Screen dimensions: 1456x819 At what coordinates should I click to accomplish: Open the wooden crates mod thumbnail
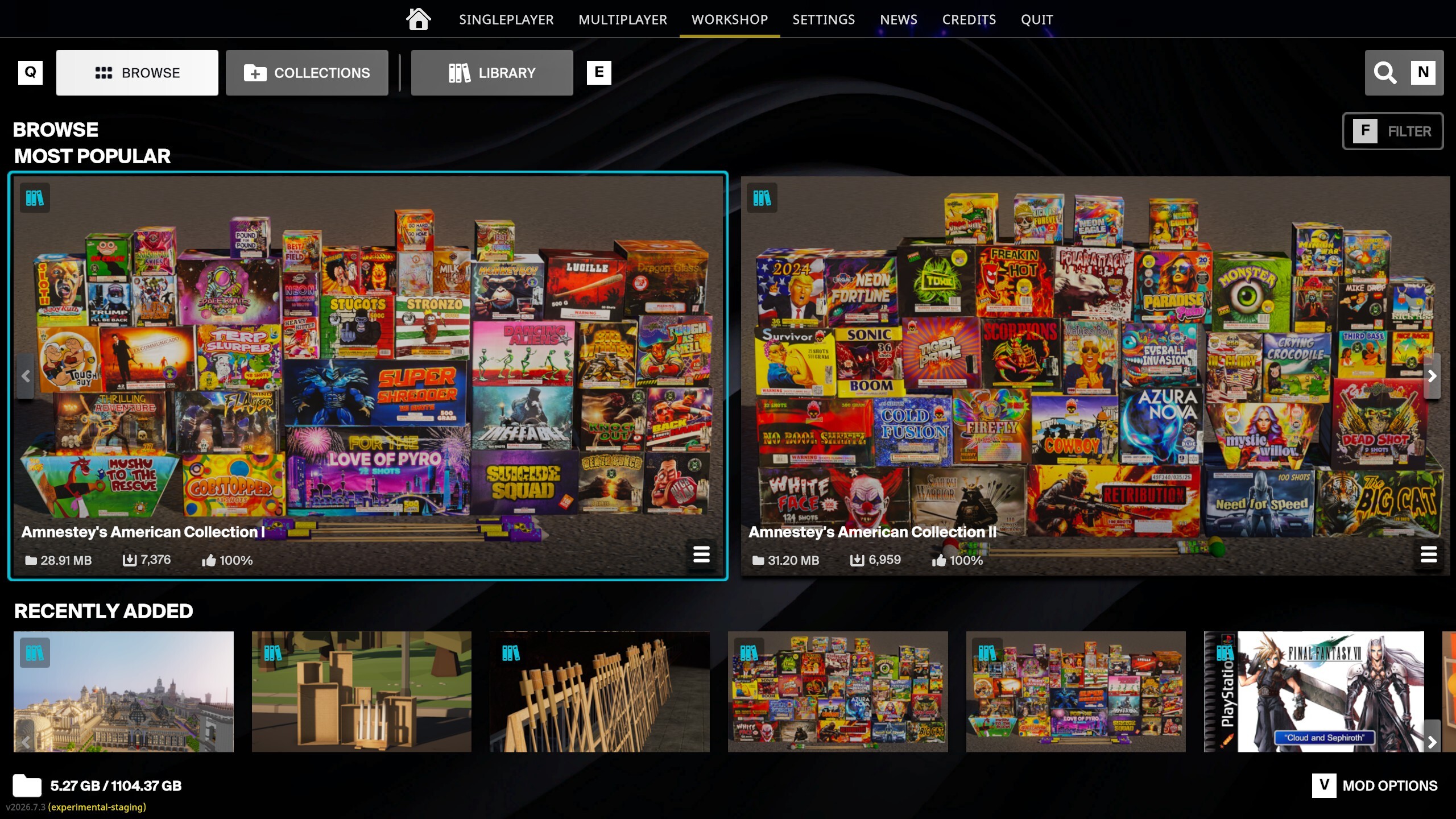[362, 692]
